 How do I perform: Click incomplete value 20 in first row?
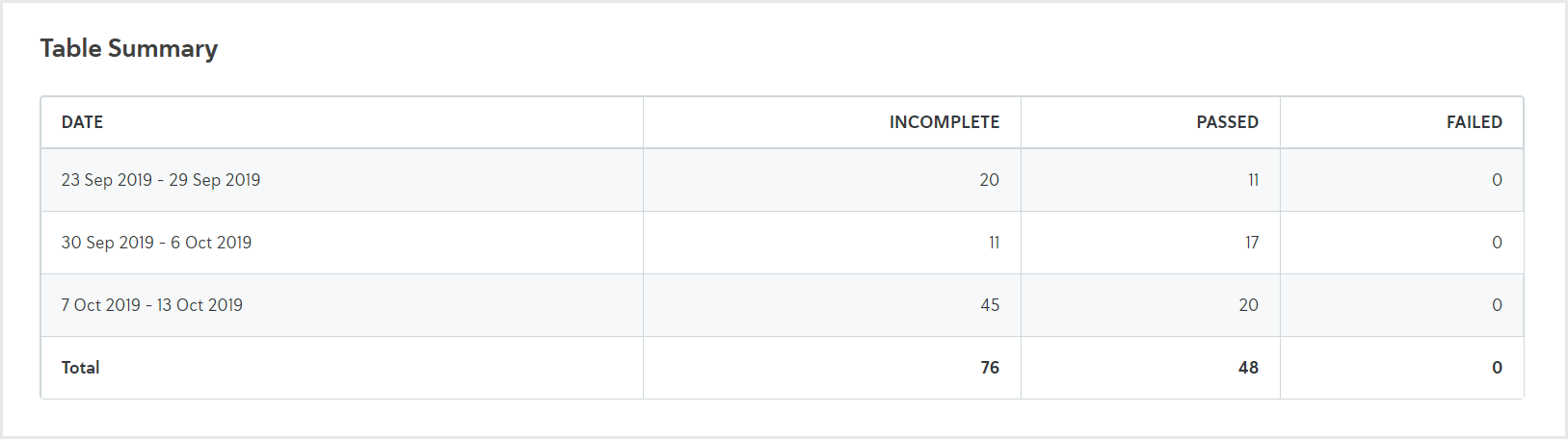click(x=989, y=180)
